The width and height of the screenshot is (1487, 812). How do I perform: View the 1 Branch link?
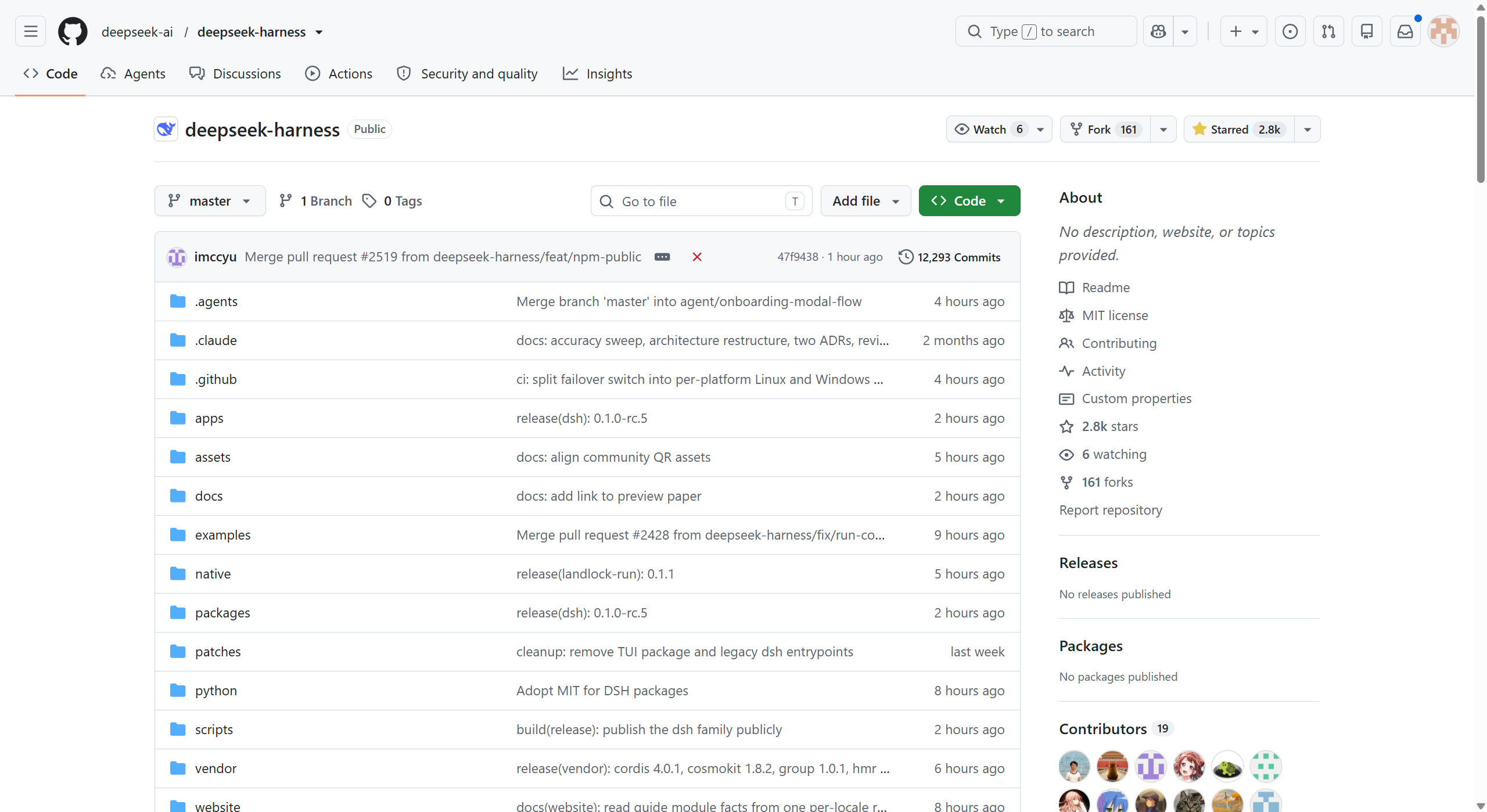click(x=315, y=201)
